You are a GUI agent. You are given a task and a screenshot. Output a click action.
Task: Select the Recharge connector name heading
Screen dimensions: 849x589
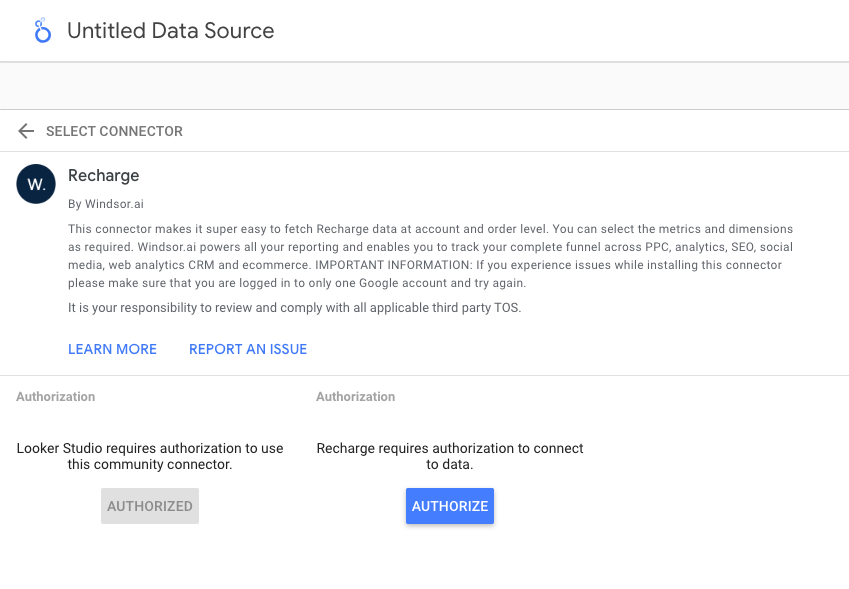click(x=103, y=176)
